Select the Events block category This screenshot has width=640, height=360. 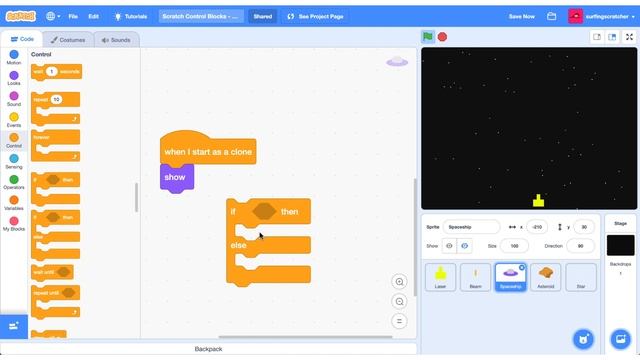(x=14, y=120)
